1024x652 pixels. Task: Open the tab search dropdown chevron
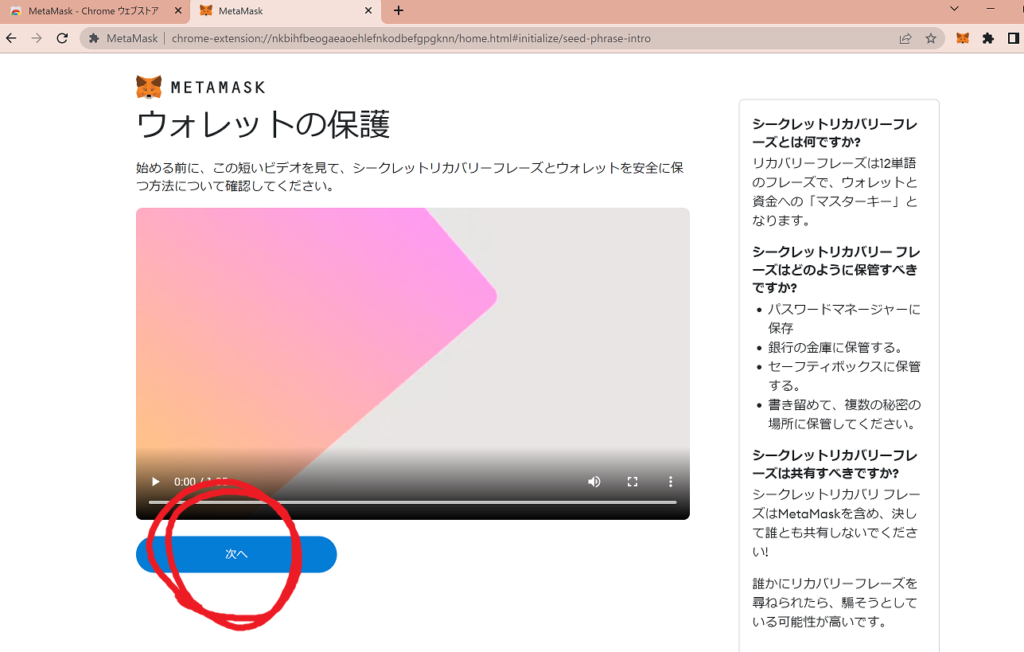[954, 9]
